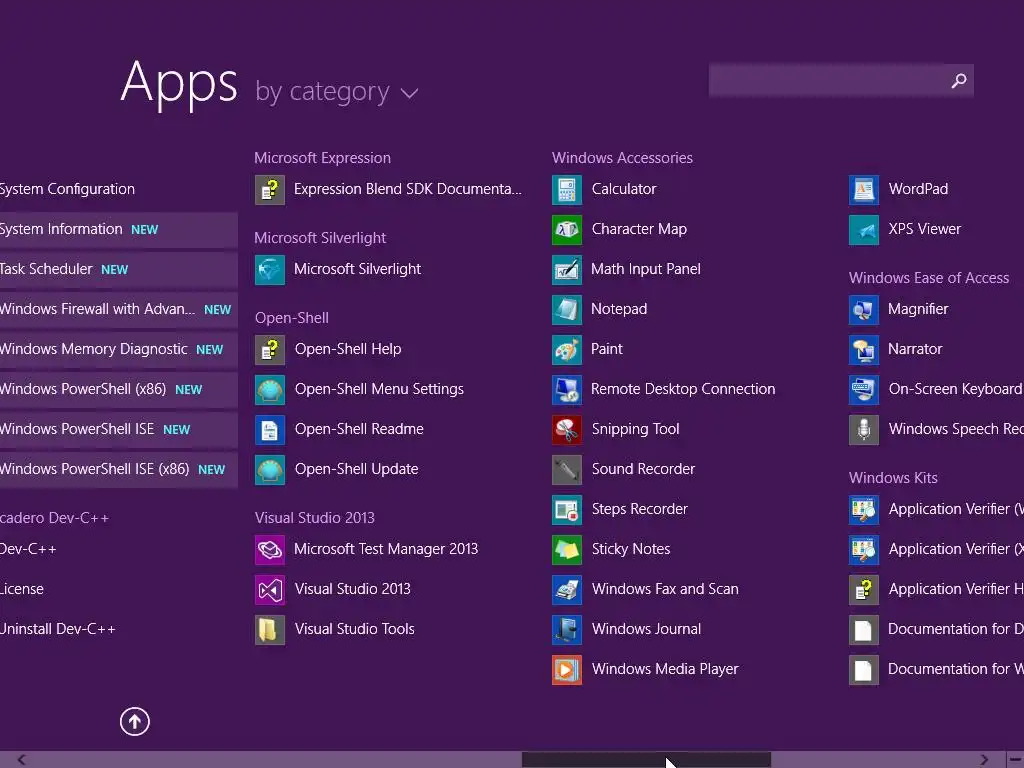Launch Visual Studio 2013 icon
The width and height of the screenshot is (1024, 768).
tap(270, 590)
